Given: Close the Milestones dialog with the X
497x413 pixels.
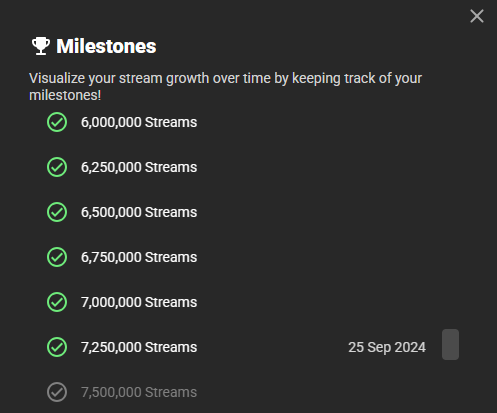Looking at the screenshot, I should tap(477, 16).
